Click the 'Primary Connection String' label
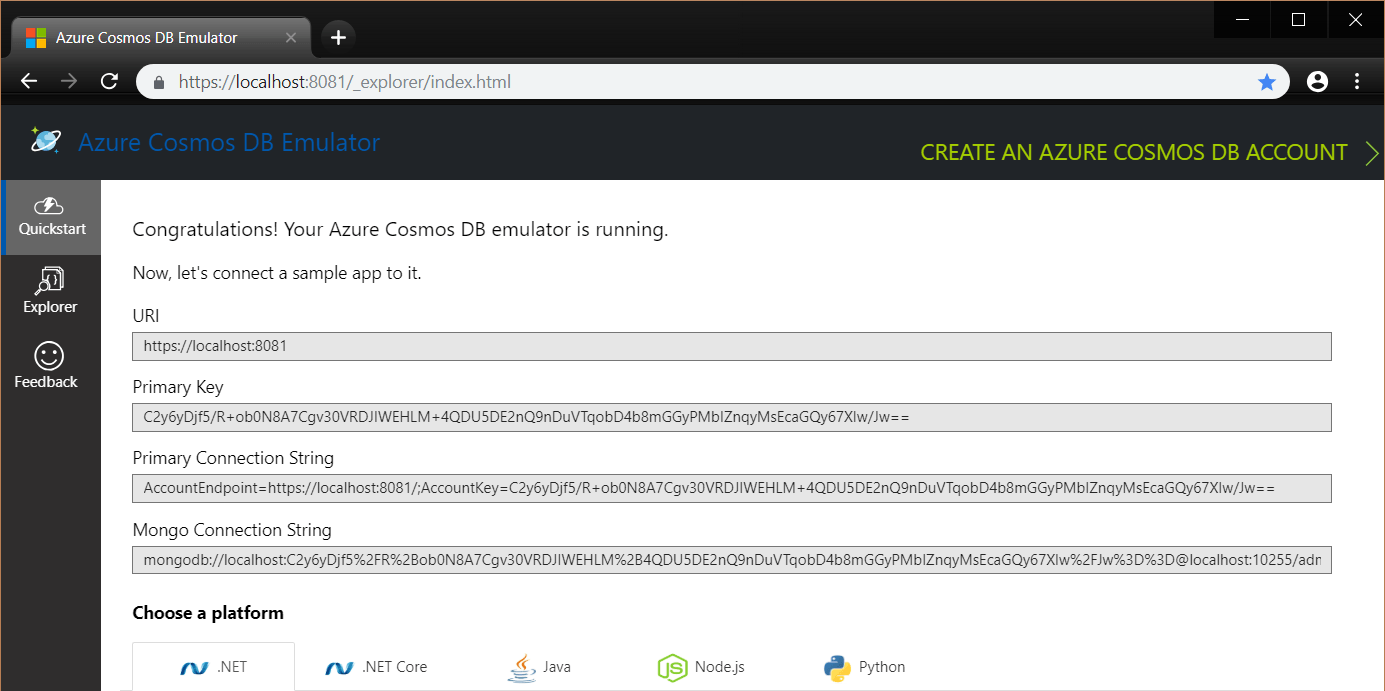 [233, 458]
